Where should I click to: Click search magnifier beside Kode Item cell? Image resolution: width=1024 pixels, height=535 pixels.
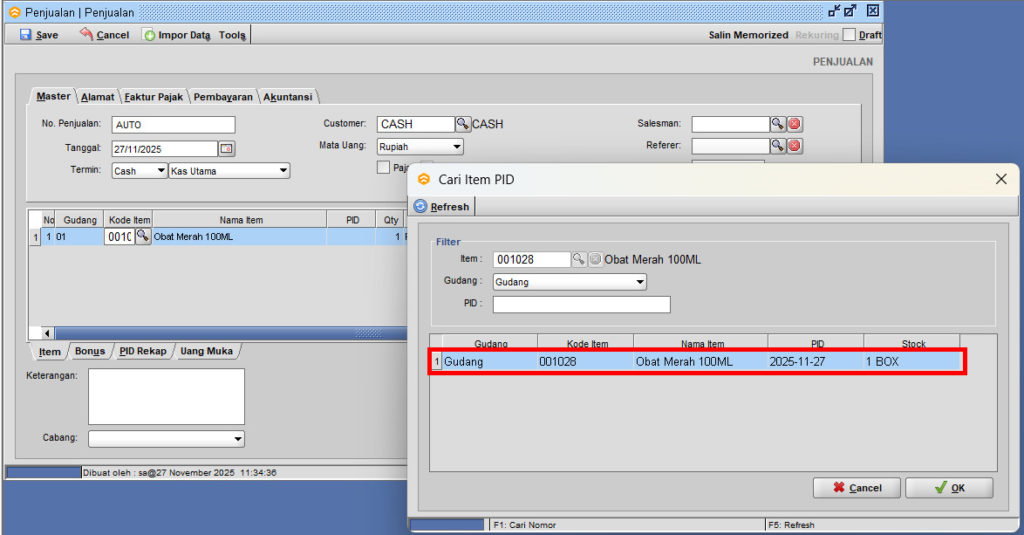[x=142, y=237]
